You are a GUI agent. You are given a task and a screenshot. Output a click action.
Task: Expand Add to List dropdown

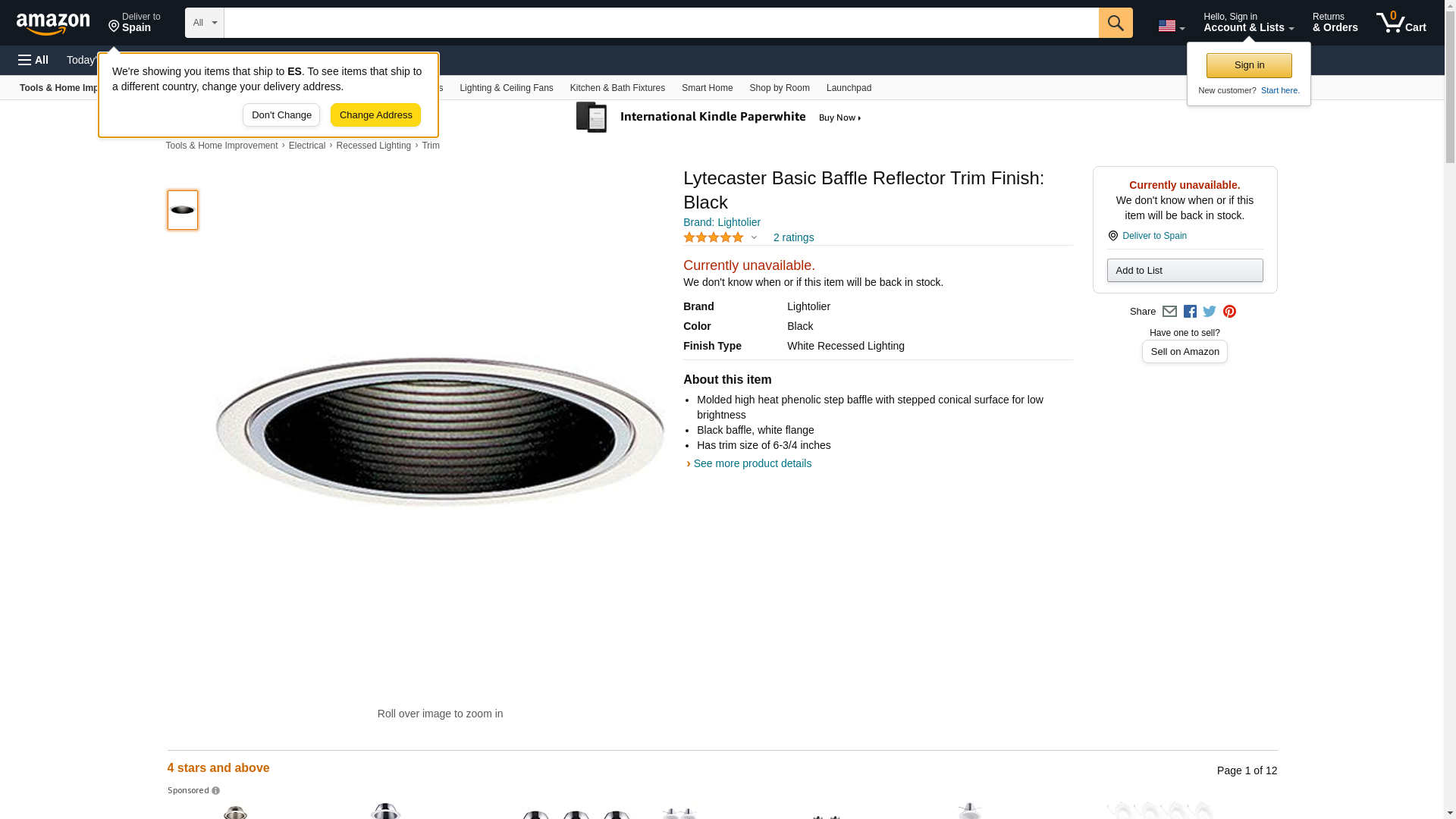pyautogui.click(x=1185, y=271)
